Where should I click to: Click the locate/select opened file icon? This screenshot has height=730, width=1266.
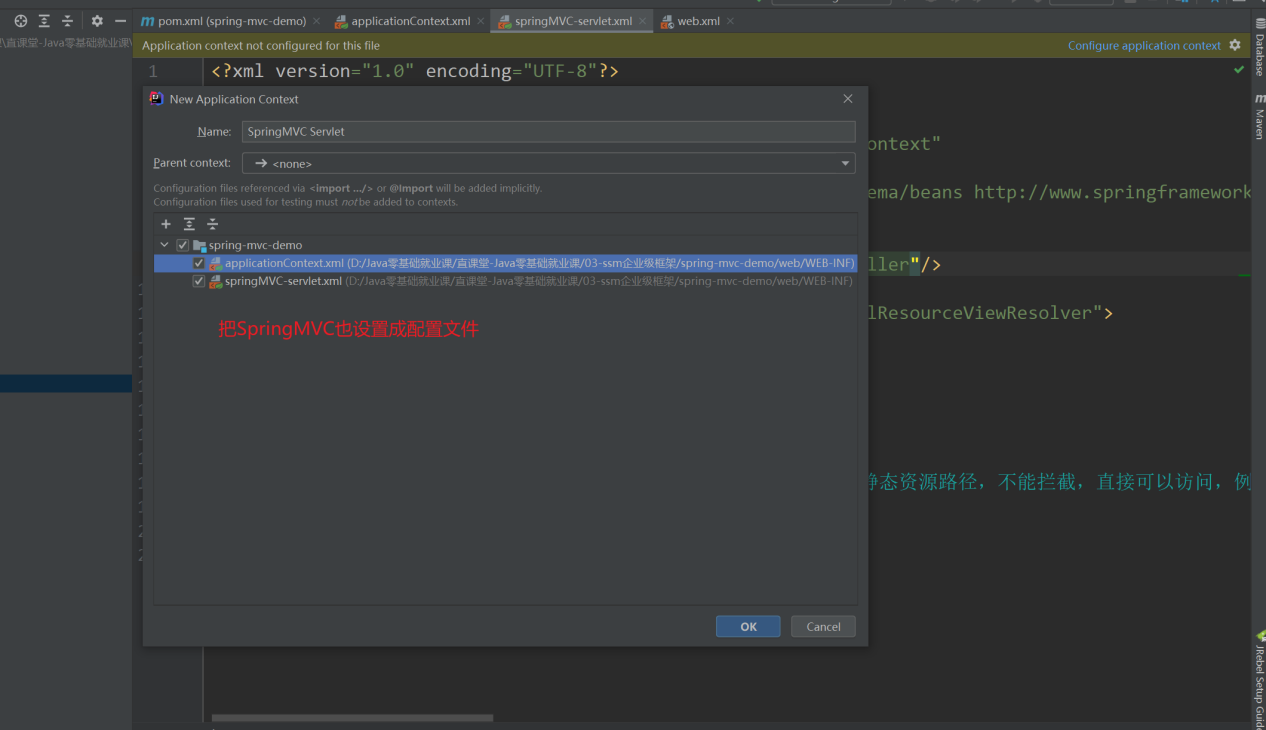(20, 20)
